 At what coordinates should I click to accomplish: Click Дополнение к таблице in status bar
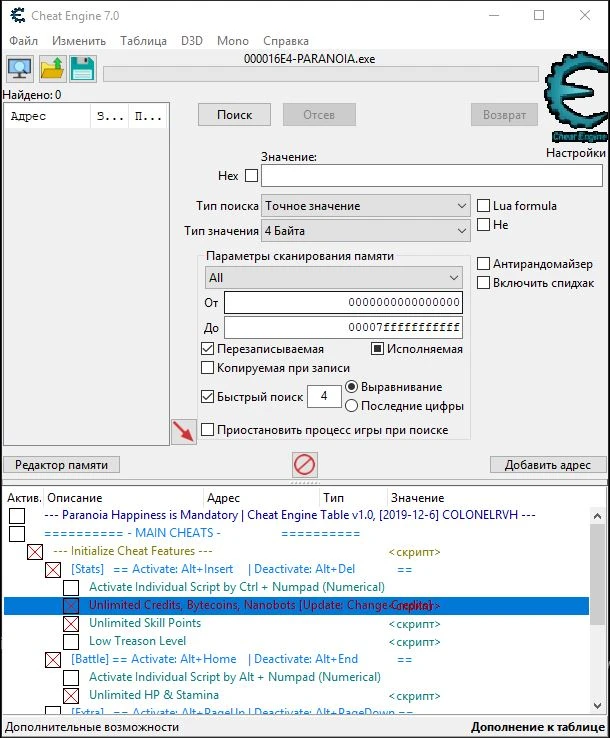(538, 727)
